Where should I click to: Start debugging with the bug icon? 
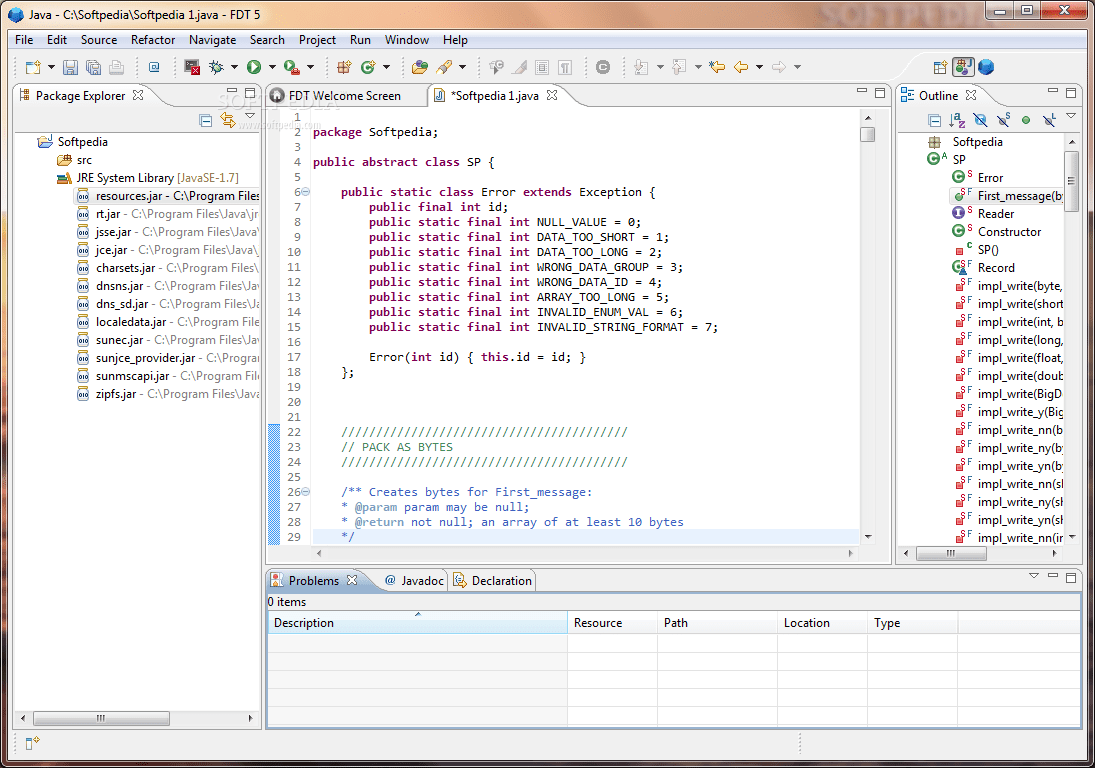pyautogui.click(x=216, y=67)
